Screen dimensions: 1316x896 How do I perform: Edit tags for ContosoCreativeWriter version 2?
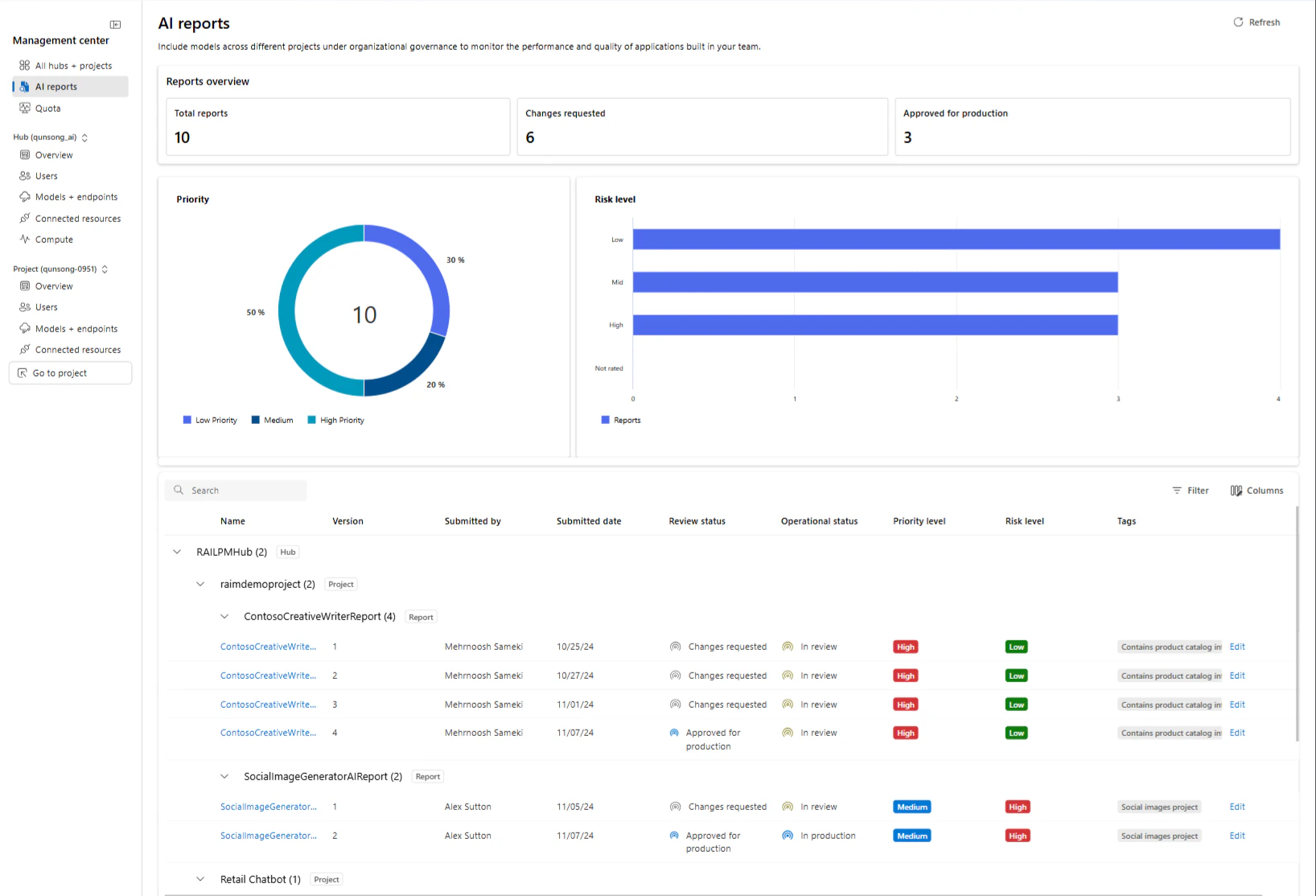[x=1237, y=676]
